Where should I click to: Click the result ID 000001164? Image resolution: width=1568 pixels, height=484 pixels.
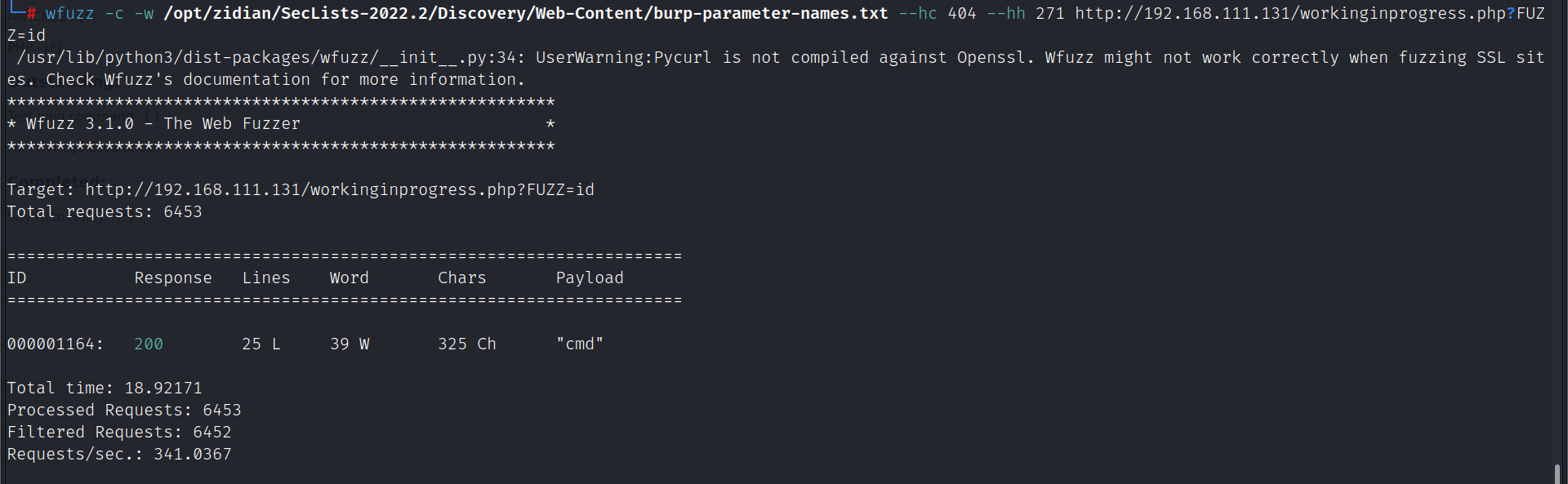tap(55, 344)
